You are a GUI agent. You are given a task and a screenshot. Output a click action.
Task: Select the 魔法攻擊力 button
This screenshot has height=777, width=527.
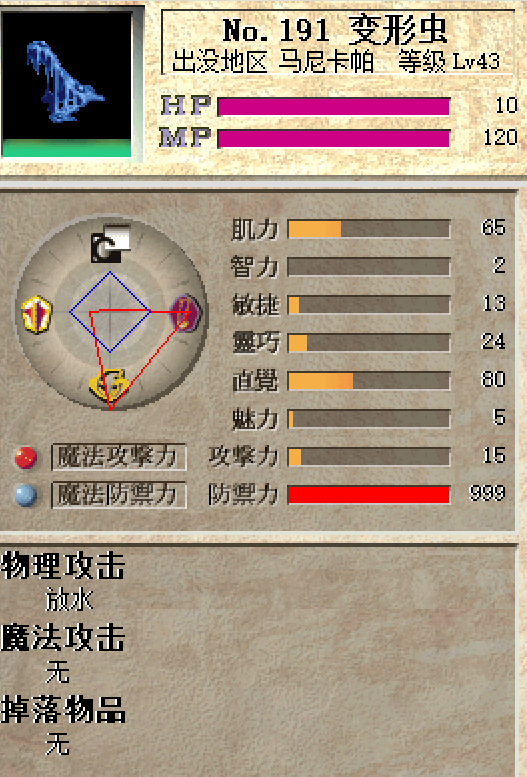(x=119, y=457)
